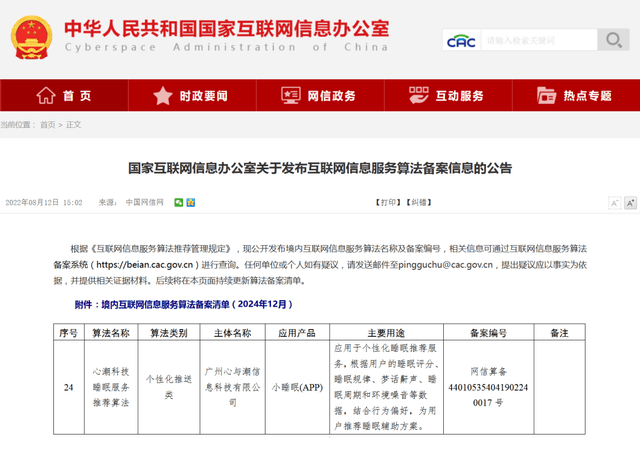Increase font size with large A button

coord(630,202)
